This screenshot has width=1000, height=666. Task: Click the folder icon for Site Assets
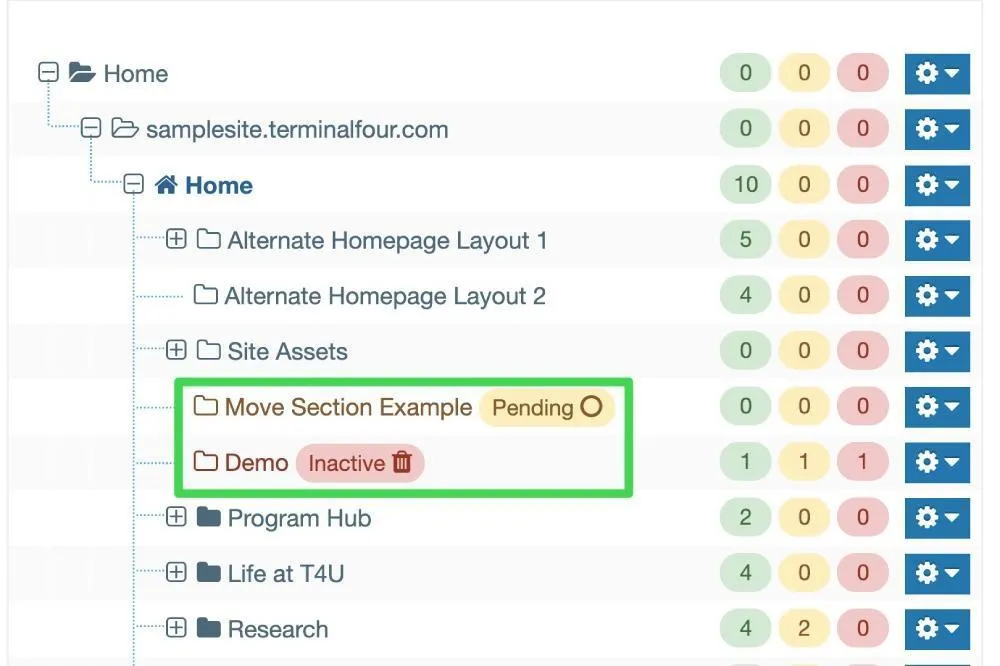click(209, 350)
